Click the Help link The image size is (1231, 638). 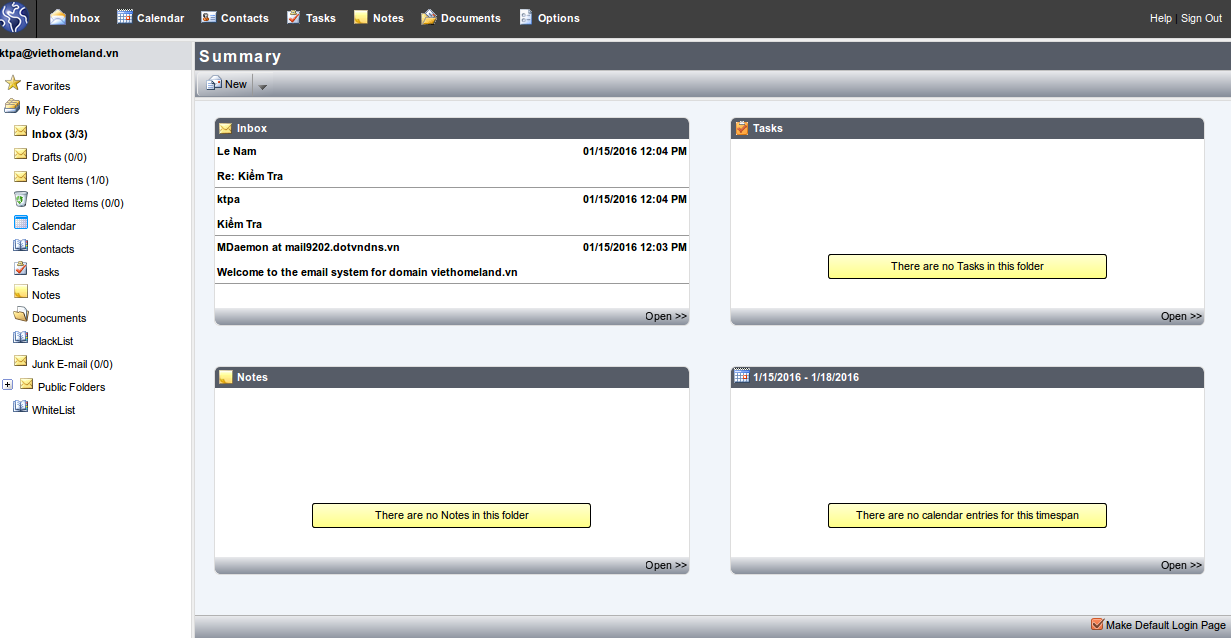(1161, 18)
